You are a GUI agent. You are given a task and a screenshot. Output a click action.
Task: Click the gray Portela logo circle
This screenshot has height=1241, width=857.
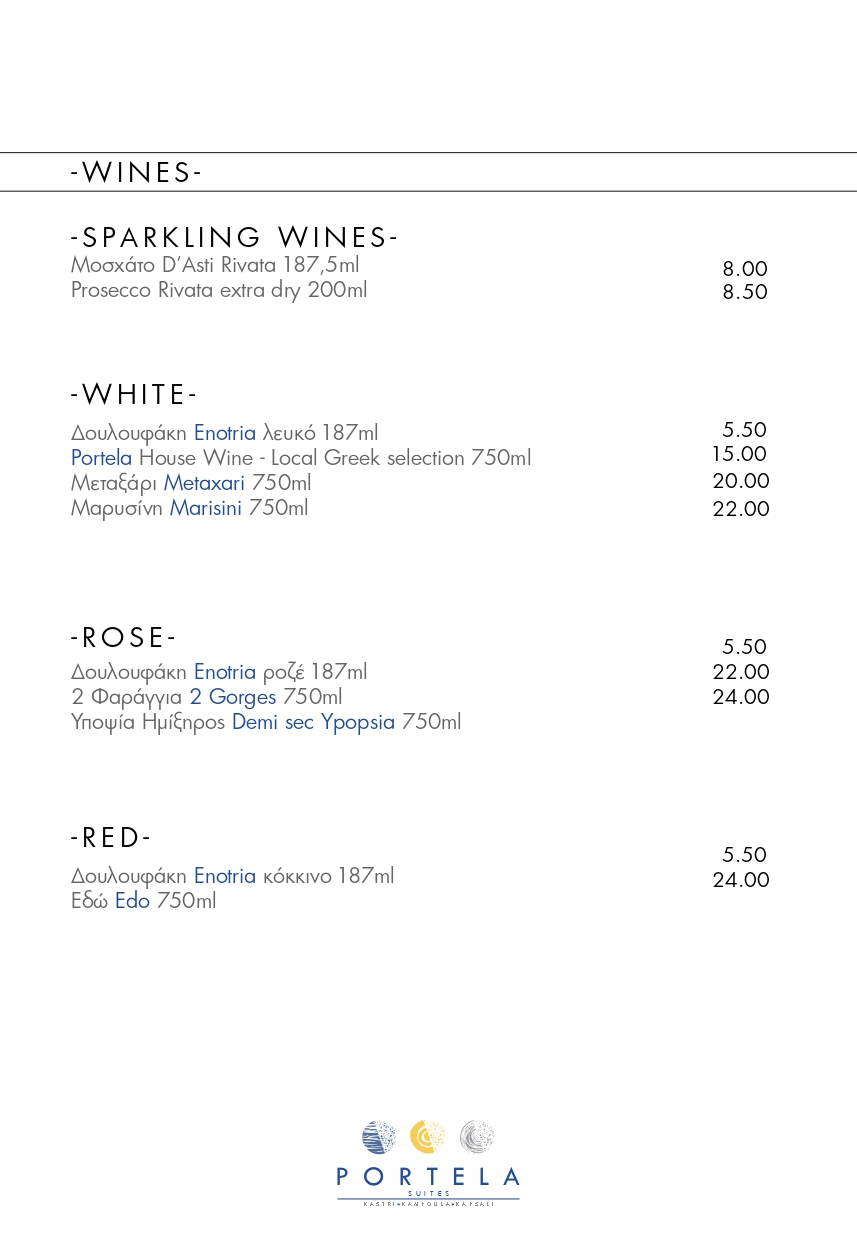(x=477, y=1137)
